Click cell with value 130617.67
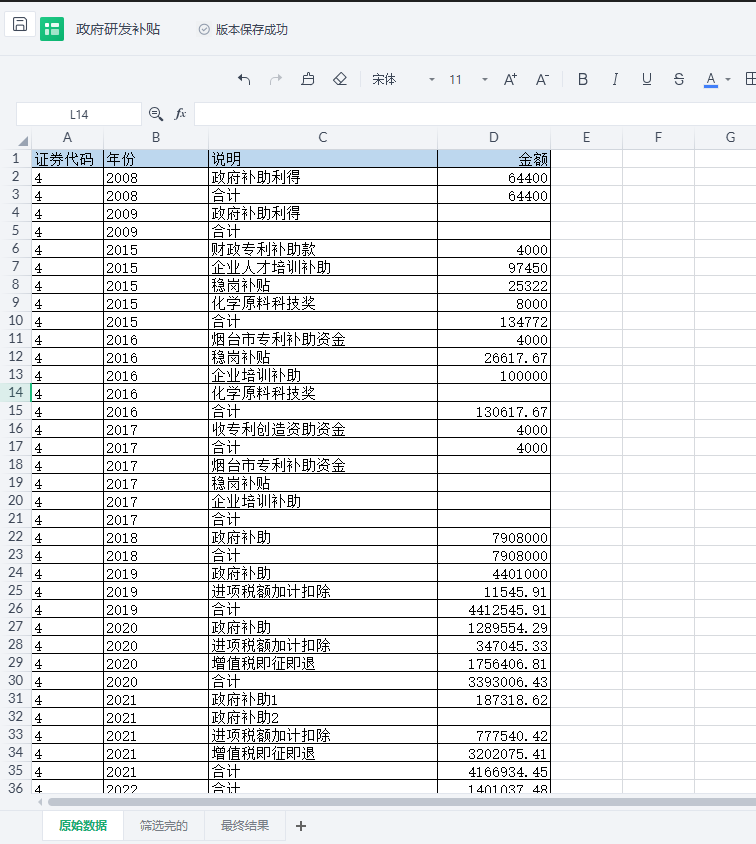 (494, 411)
